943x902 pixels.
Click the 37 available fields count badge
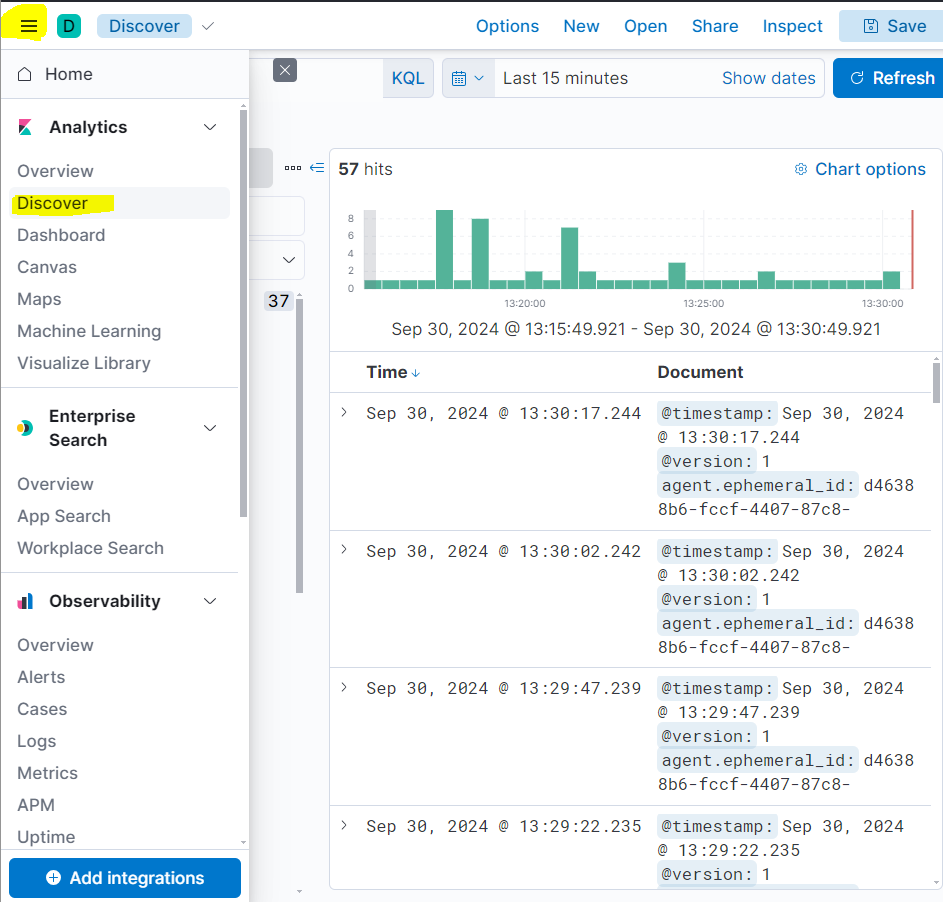(x=278, y=301)
